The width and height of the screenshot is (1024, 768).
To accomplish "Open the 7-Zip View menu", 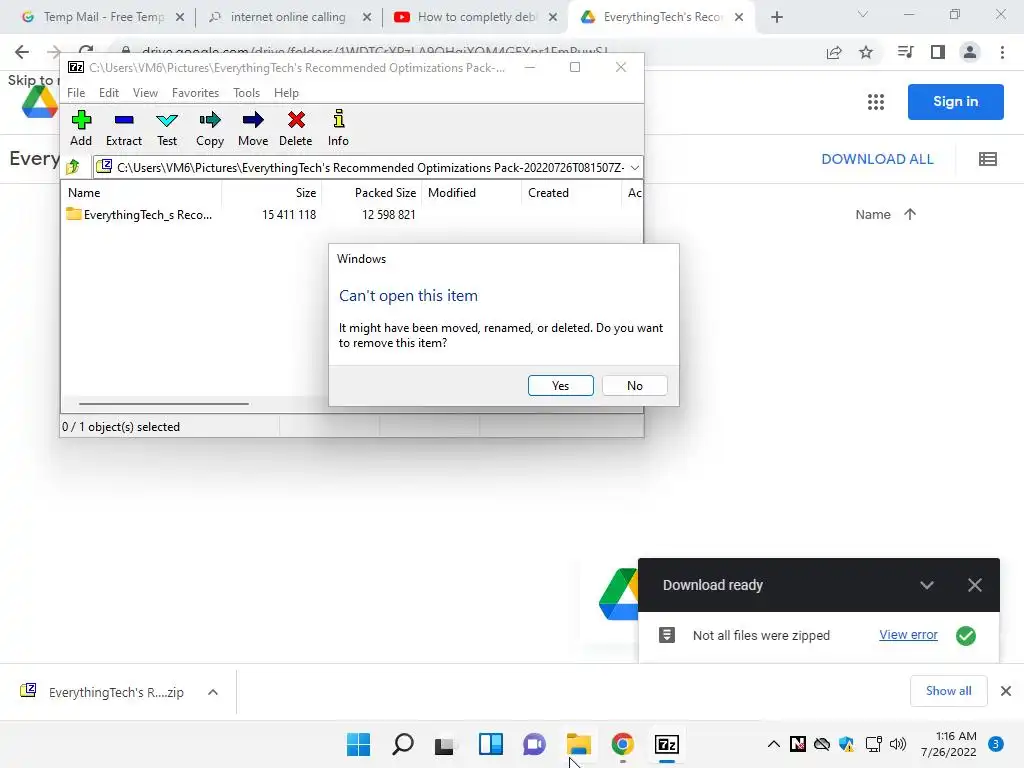I will click(145, 93).
